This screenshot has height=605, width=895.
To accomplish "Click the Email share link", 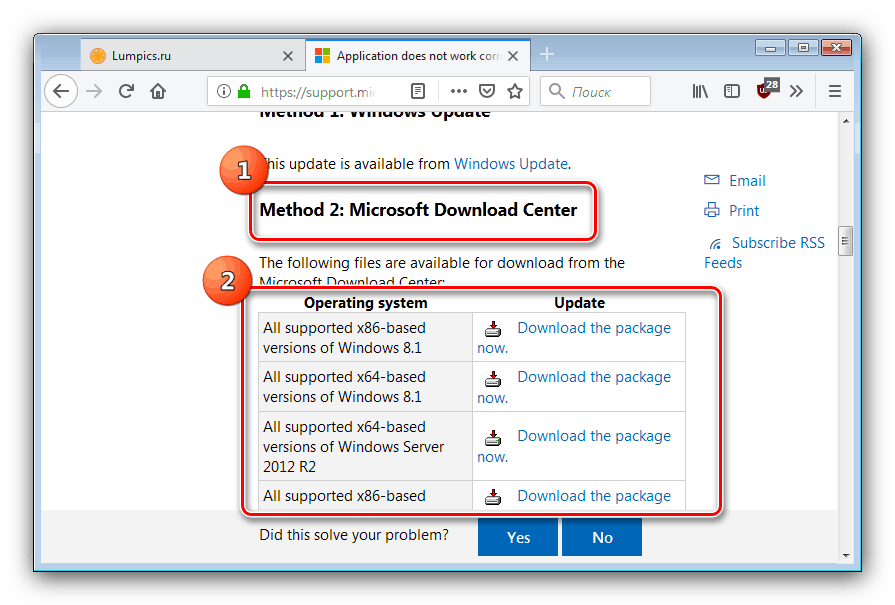I will [747, 181].
